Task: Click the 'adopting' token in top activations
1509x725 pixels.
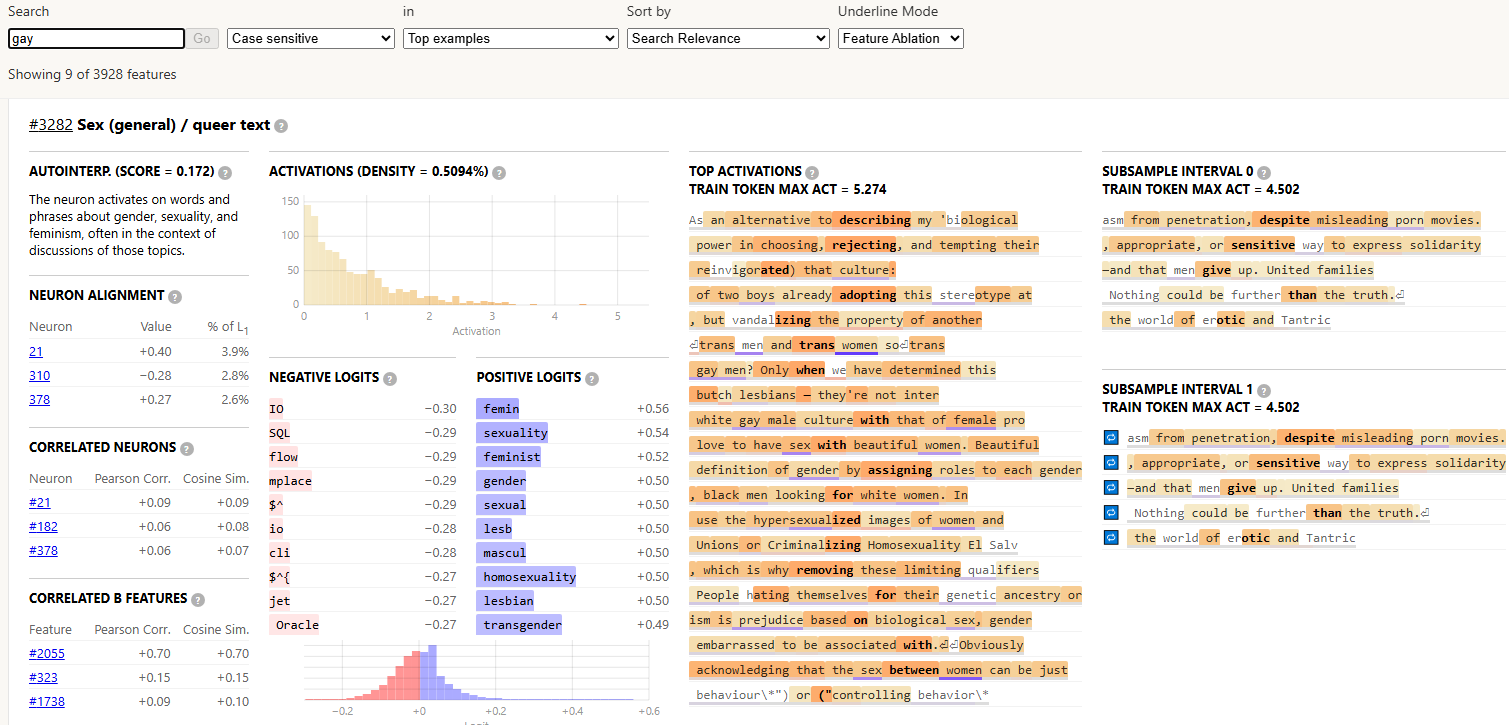Action: [x=867, y=295]
